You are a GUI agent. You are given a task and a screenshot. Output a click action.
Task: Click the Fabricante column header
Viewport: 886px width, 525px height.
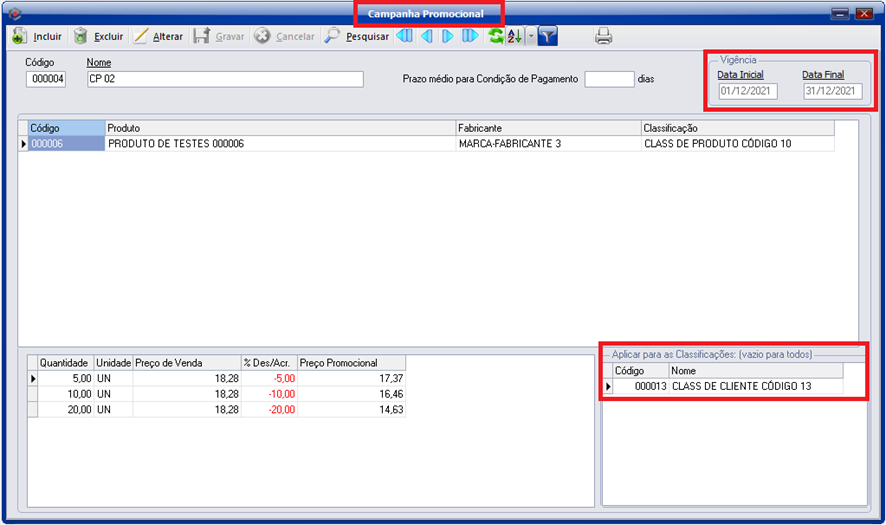(x=547, y=129)
